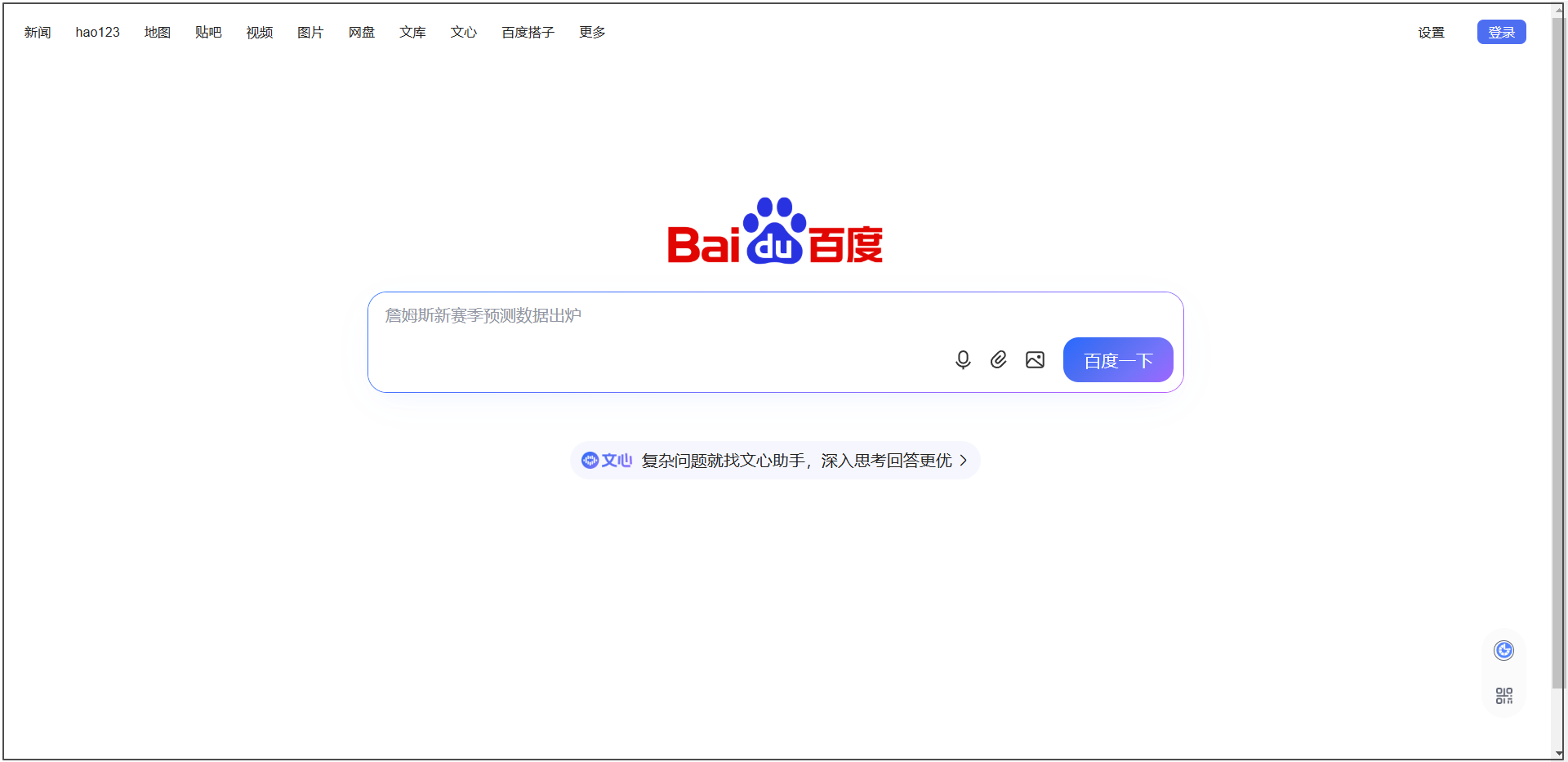Click the arrow chevron in Wenxin banner
Viewport: 1568px width, 762px height.
pos(964,461)
